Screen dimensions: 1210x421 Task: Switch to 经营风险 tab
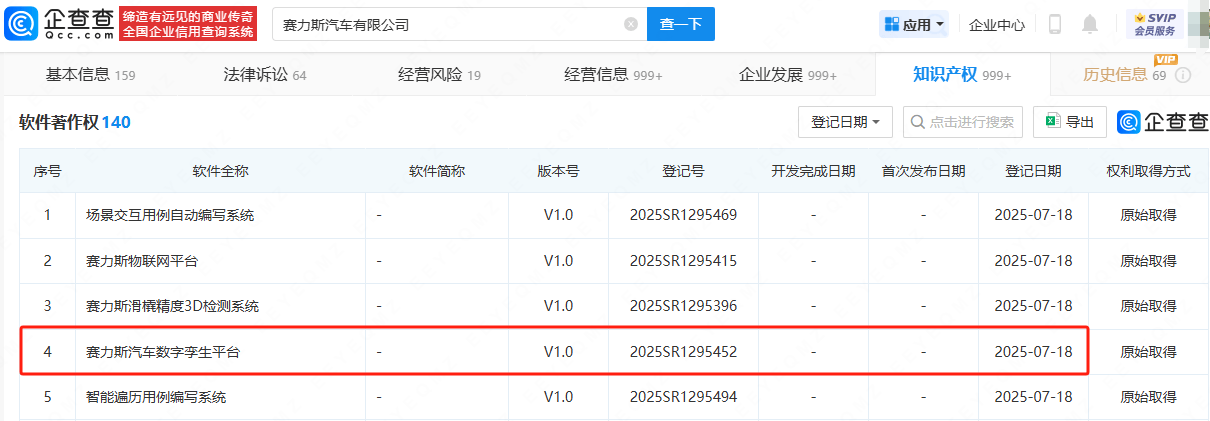pos(439,75)
